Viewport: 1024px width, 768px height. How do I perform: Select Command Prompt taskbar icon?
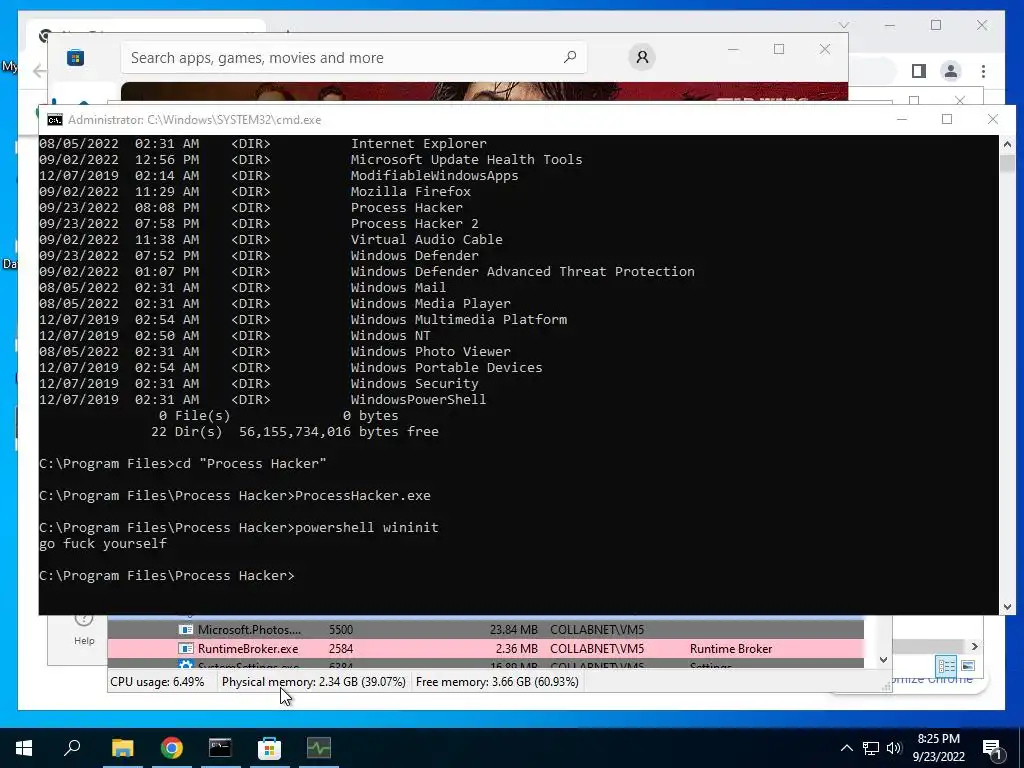[220, 747]
